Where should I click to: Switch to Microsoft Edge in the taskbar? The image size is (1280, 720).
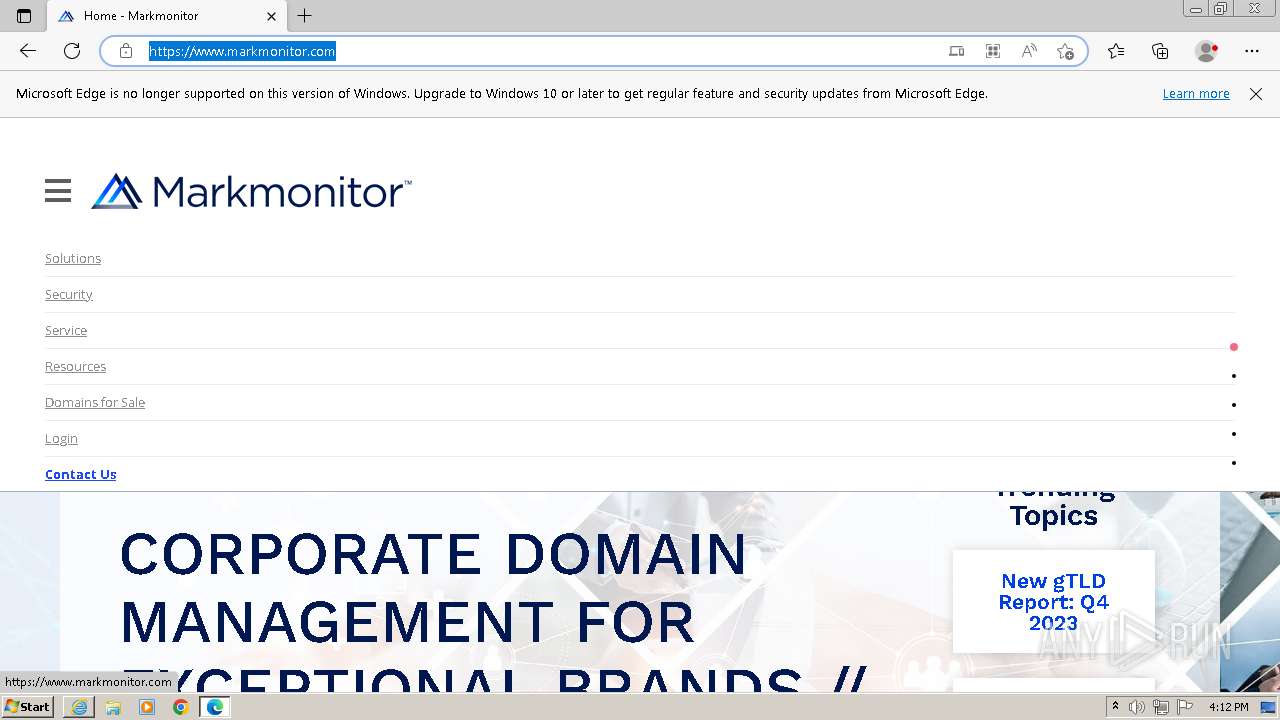click(x=215, y=707)
